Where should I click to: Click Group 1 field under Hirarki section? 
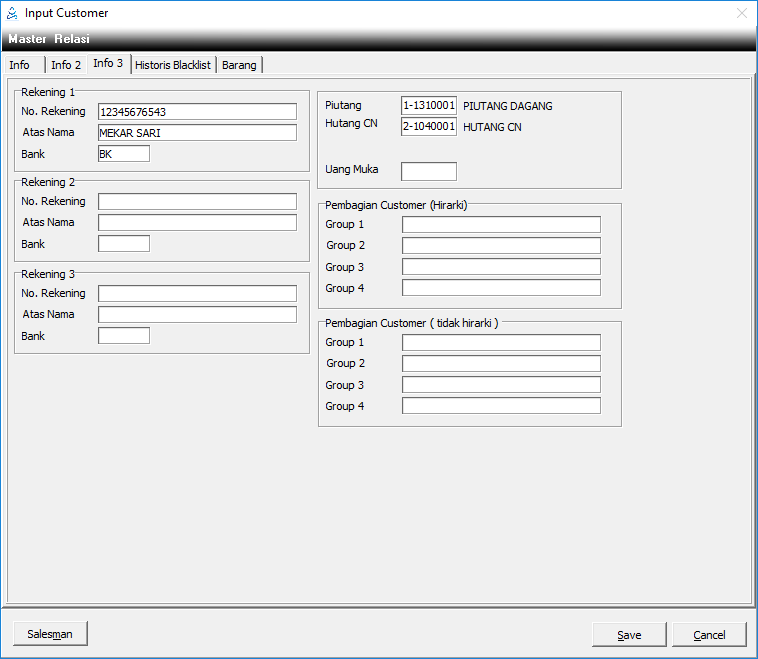tap(501, 224)
